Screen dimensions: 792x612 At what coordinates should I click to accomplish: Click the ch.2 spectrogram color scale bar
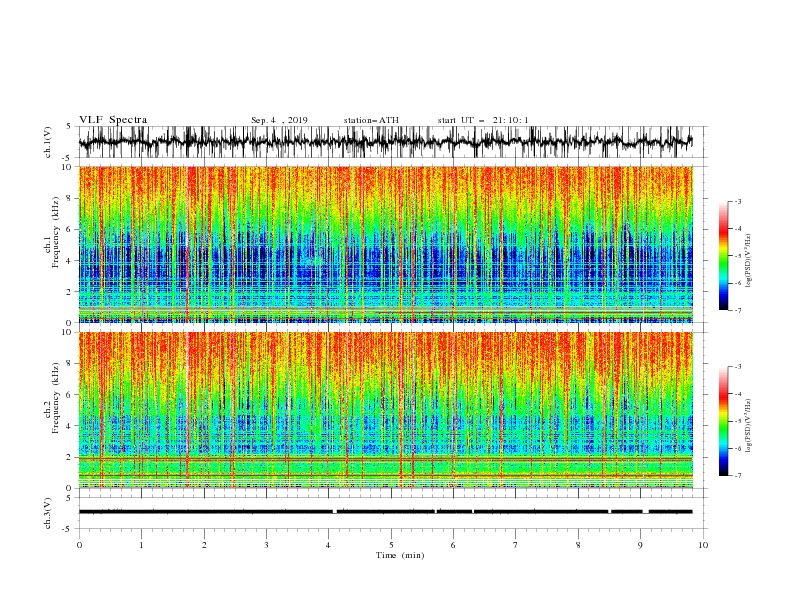point(723,421)
